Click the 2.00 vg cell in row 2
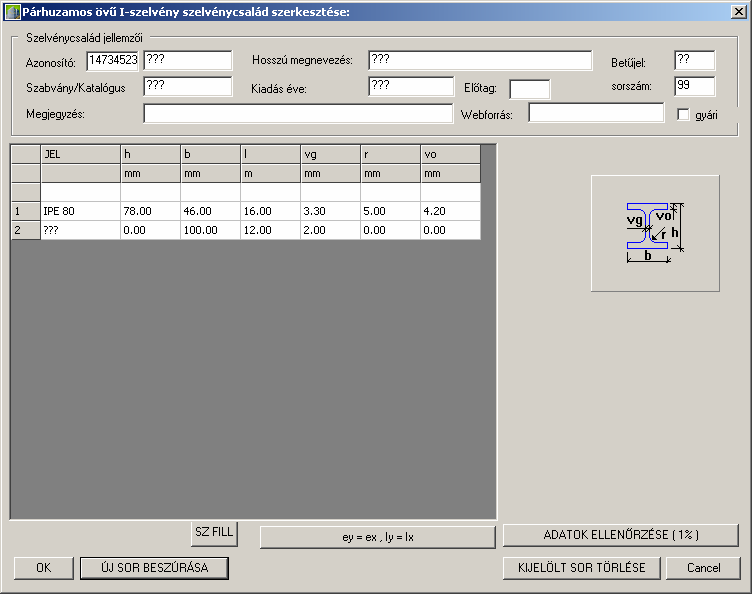The image size is (752, 594). 330,230
